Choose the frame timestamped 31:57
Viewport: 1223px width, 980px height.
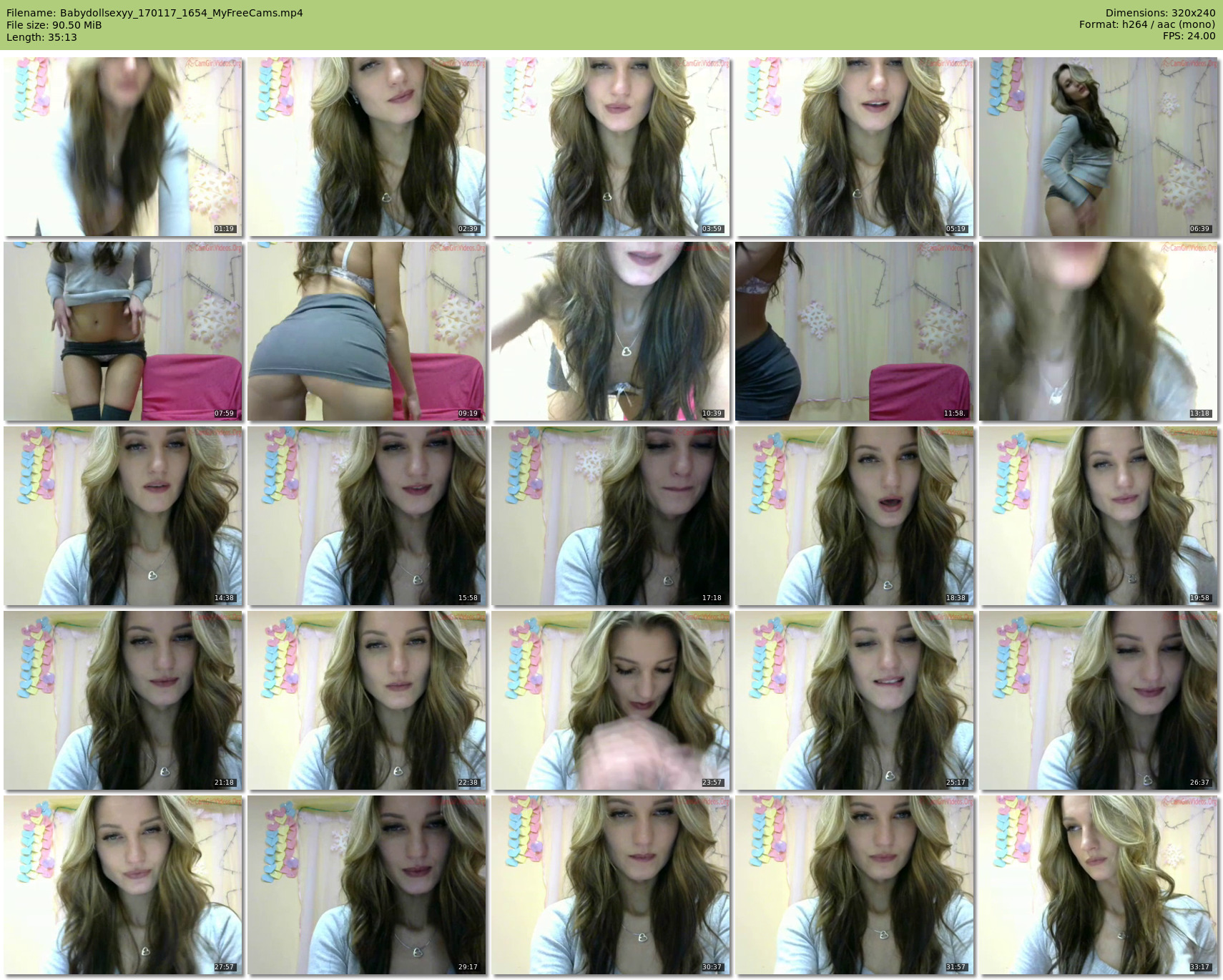coord(855,885)
